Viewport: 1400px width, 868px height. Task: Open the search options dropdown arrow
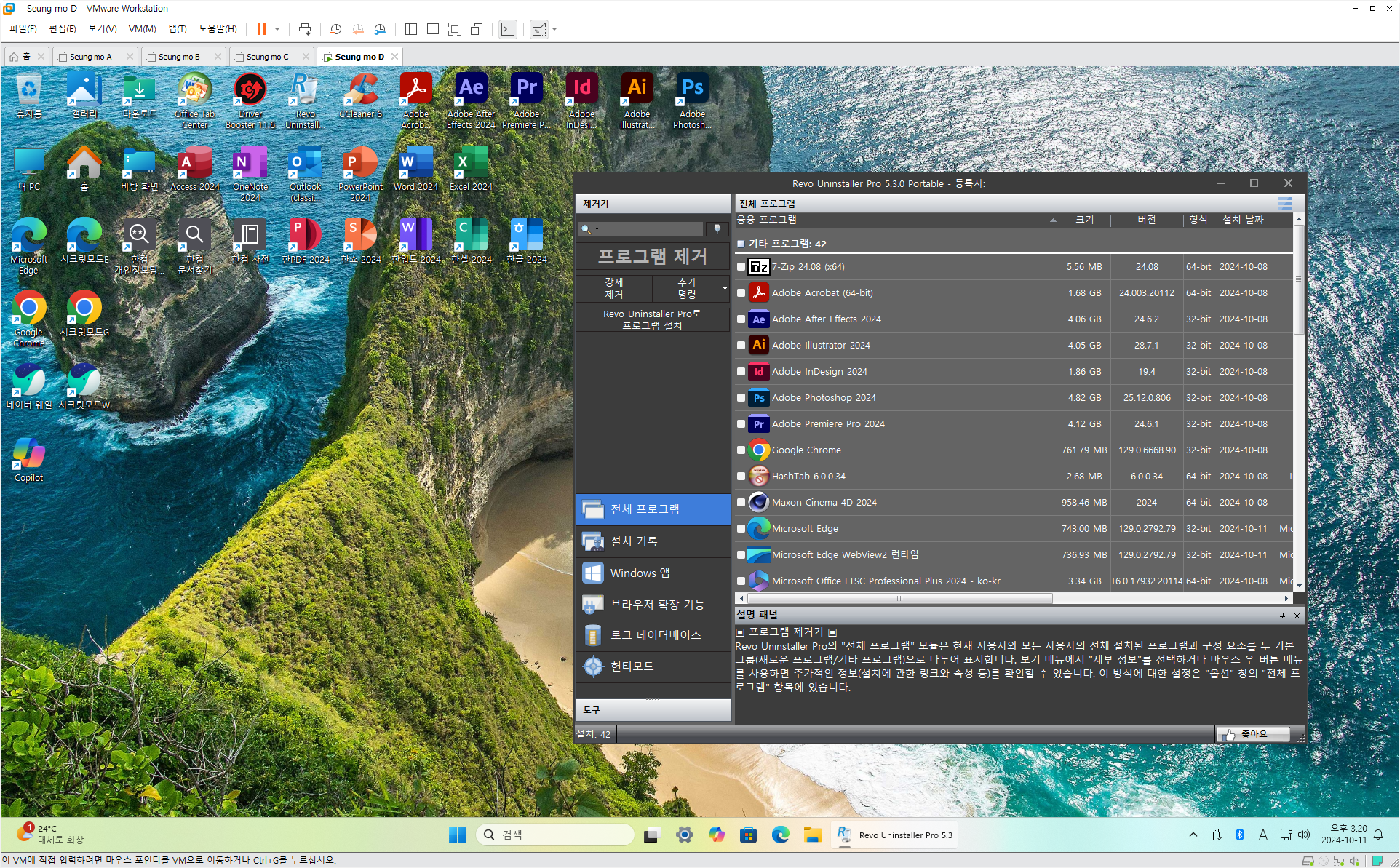point(597,229)
